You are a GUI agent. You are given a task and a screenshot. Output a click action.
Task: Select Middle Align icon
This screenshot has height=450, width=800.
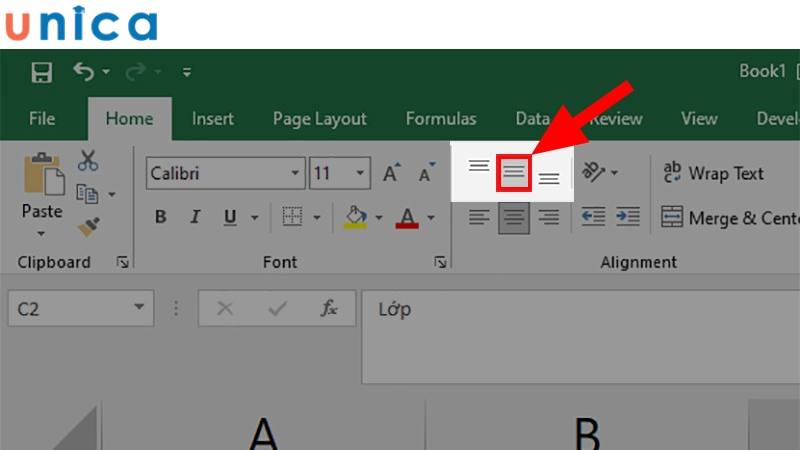point(514,173)
